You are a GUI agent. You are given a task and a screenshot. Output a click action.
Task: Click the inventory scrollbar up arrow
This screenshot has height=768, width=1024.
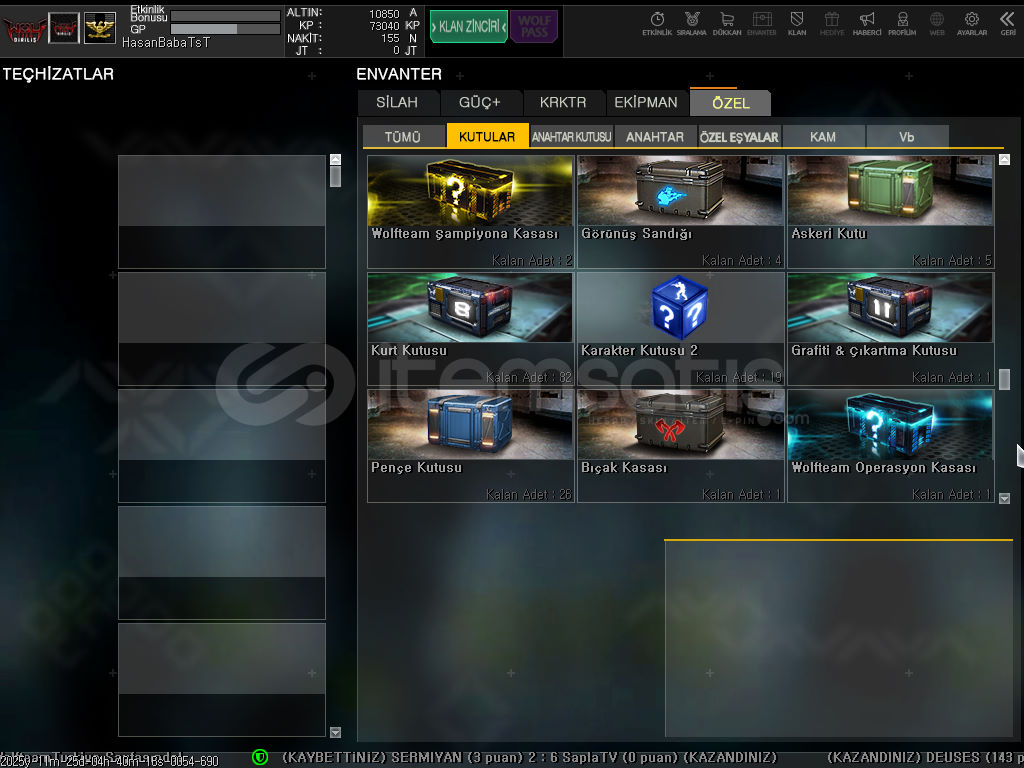click(x=1004, y=159)
